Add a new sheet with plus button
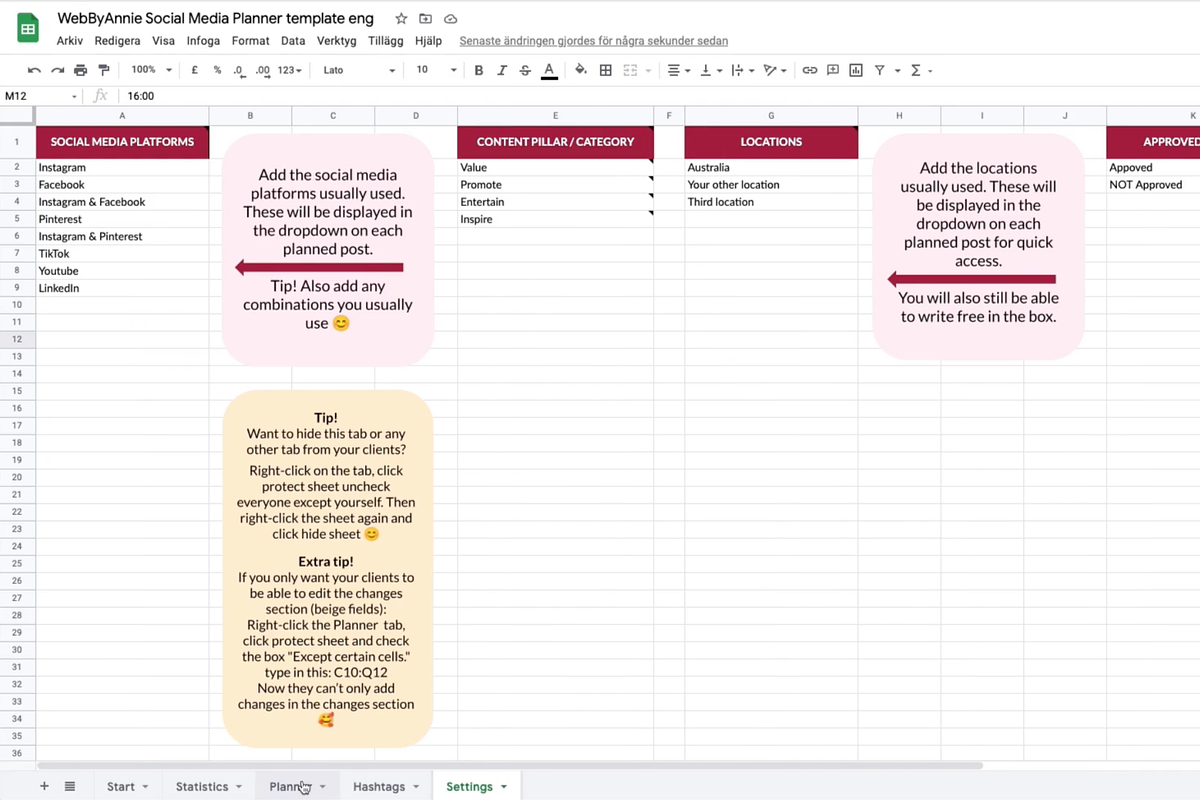1200x800 pixels. (44, 786)
